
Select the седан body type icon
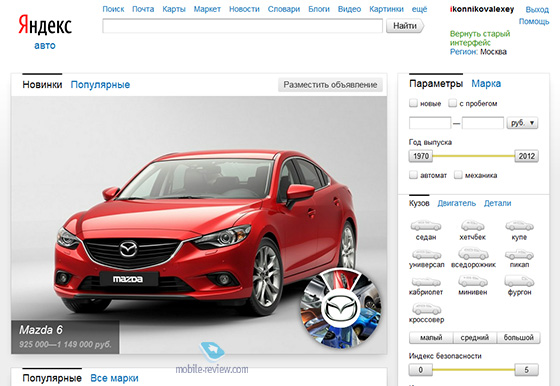426,226
